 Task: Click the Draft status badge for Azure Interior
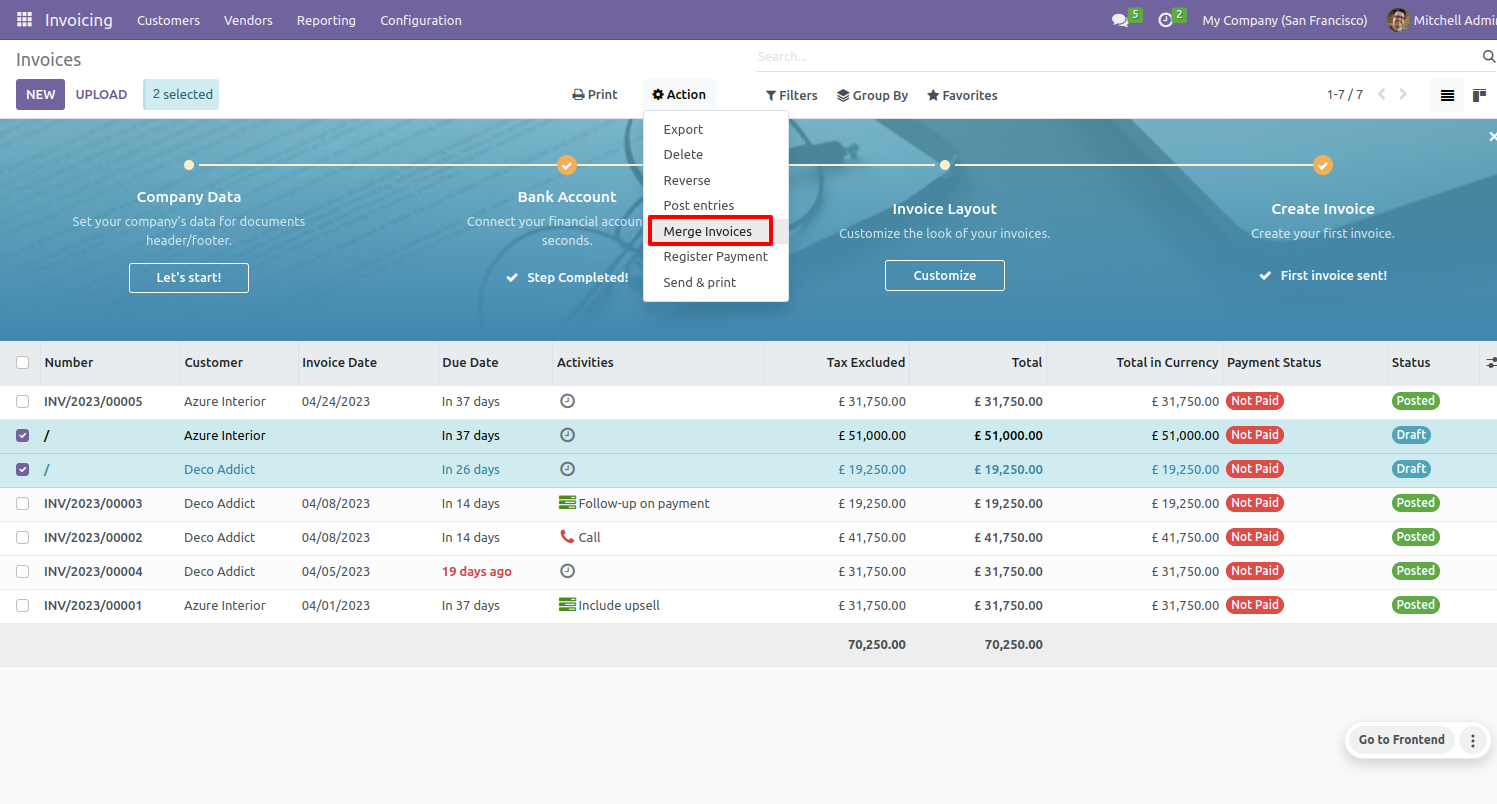(1411, 435)
